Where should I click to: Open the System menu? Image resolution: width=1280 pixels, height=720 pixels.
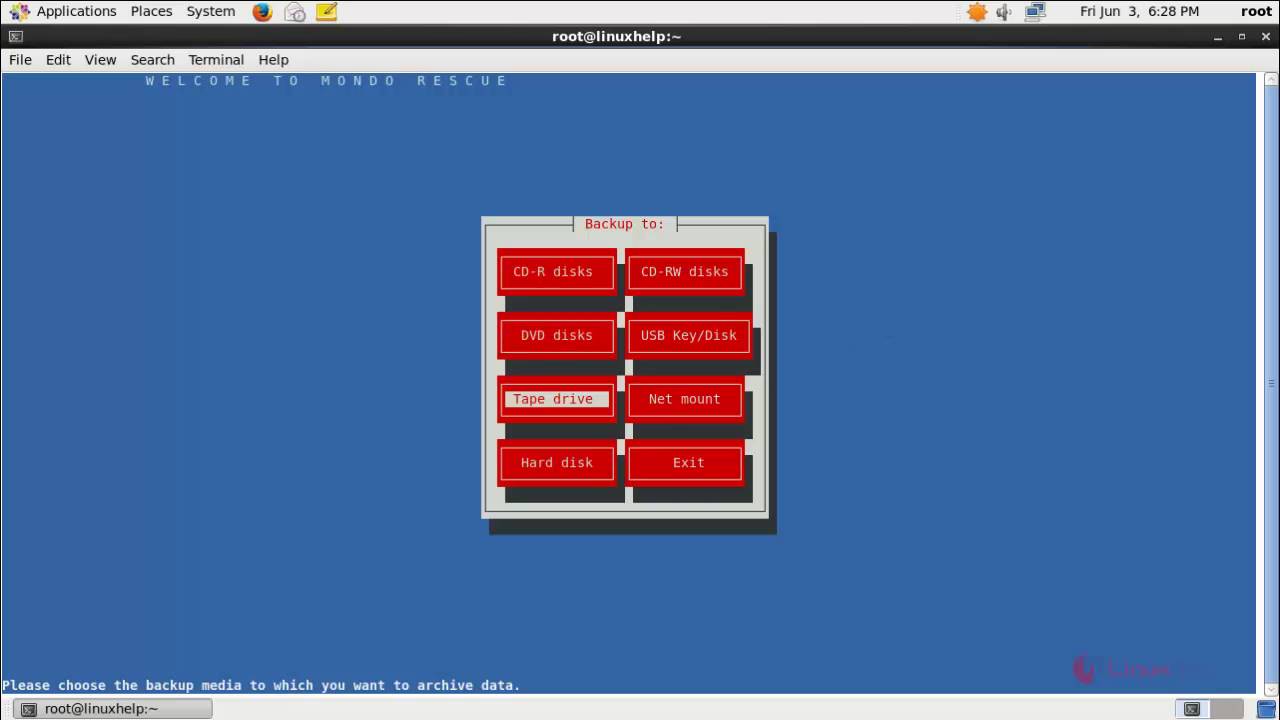tap(211, 12)
